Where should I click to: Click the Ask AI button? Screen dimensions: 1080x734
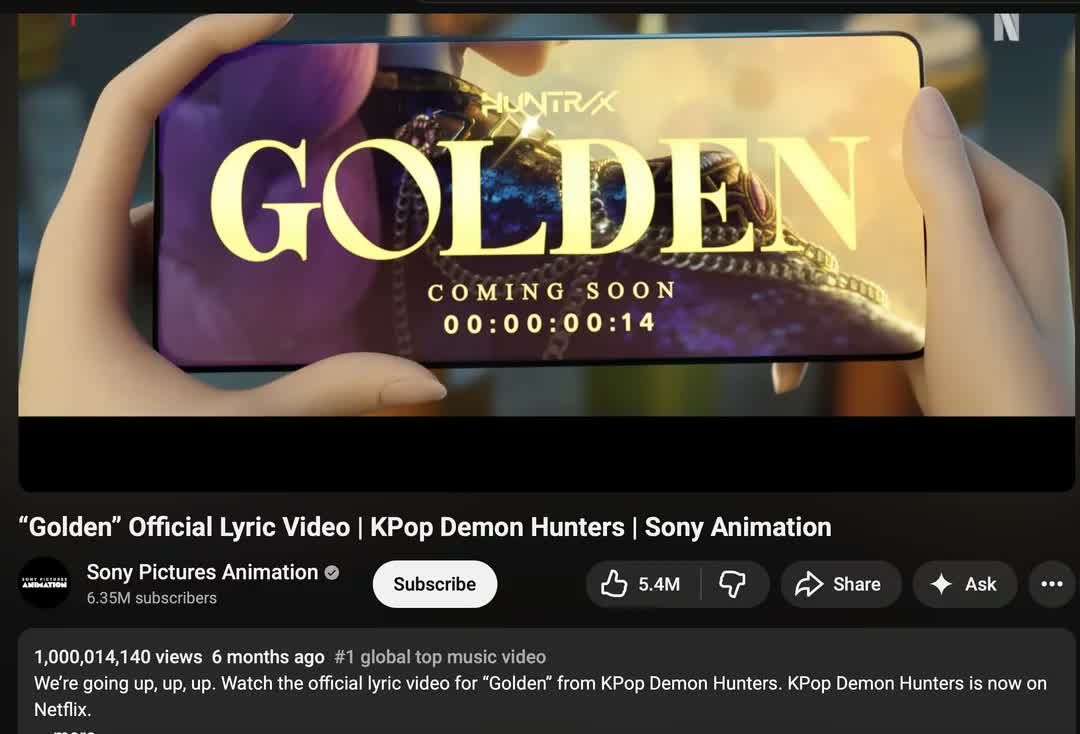964,584
